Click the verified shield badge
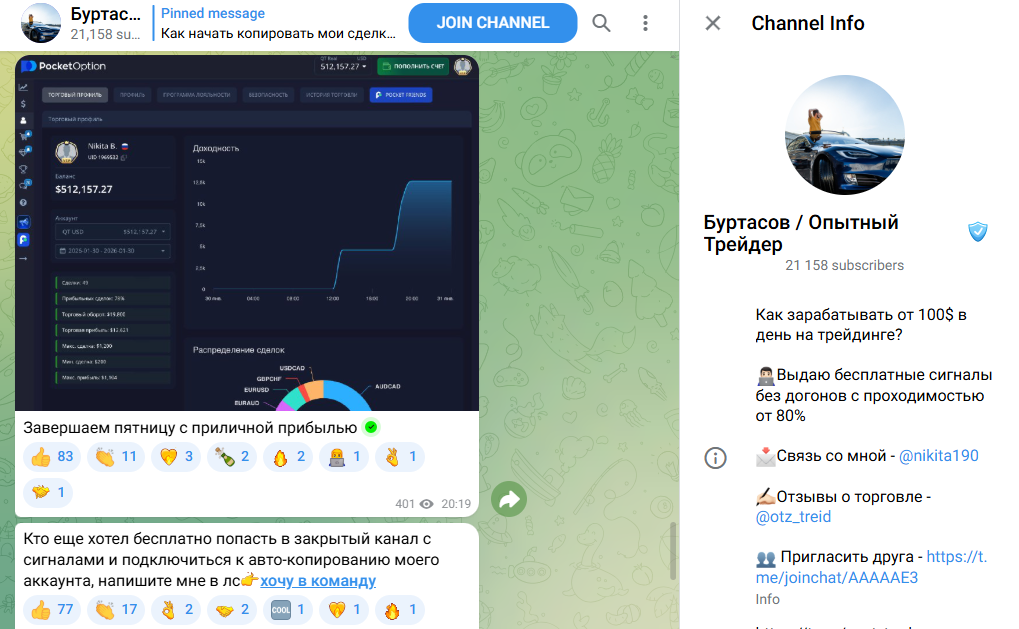Viewport: 1019px width, 629px height. (977, 231)
